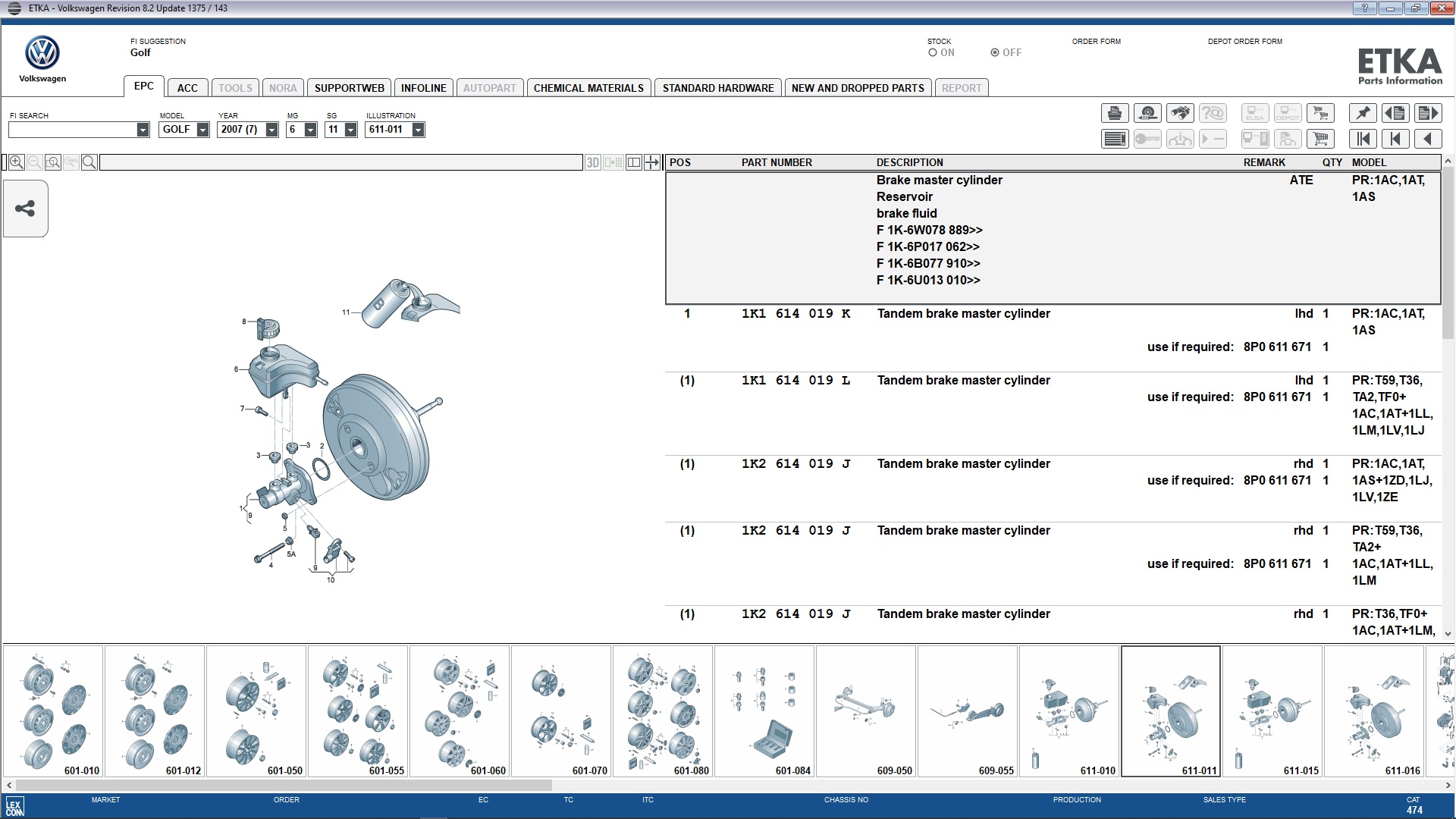Click the DESCRIPTION column header

pyautogui.click(x=910, y=162)
